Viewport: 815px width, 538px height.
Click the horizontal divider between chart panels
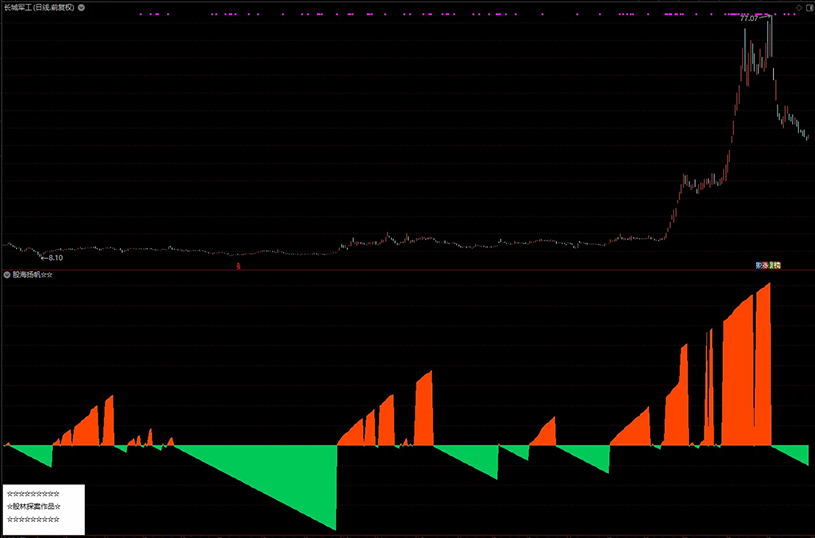pyautogui.click(x=400, y=270)
